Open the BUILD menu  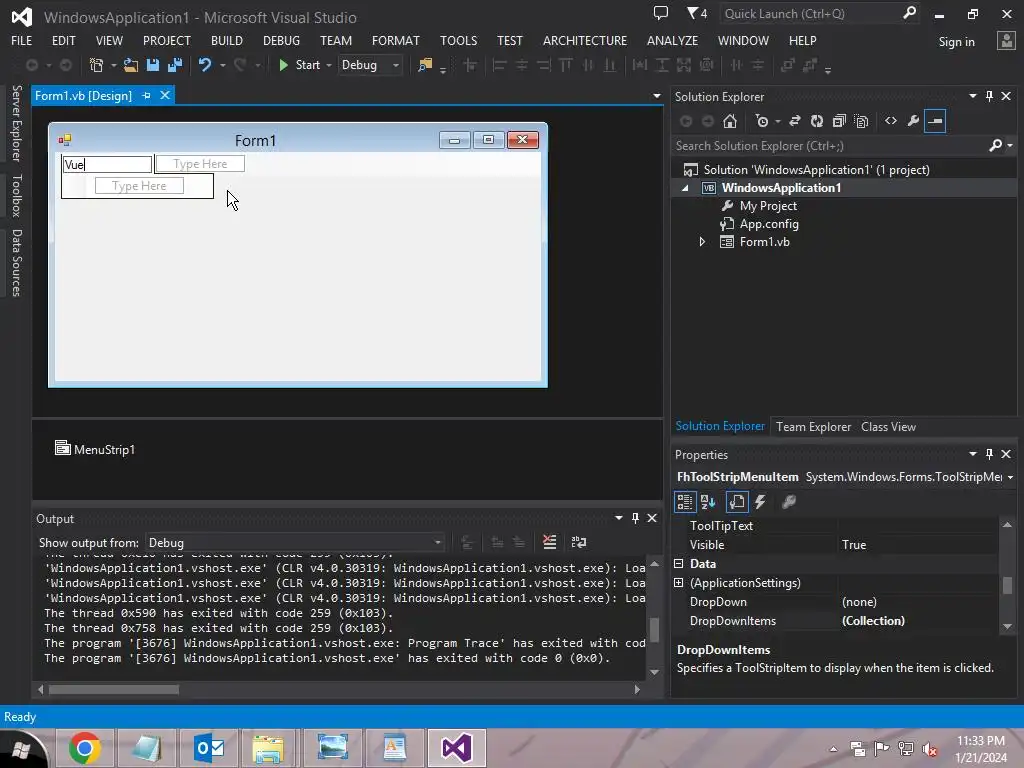227,40
